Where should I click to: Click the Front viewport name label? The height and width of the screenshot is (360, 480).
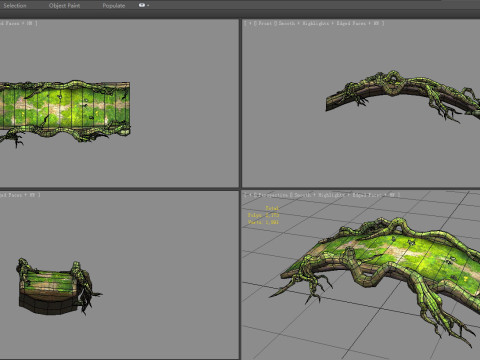click(265, 23)
